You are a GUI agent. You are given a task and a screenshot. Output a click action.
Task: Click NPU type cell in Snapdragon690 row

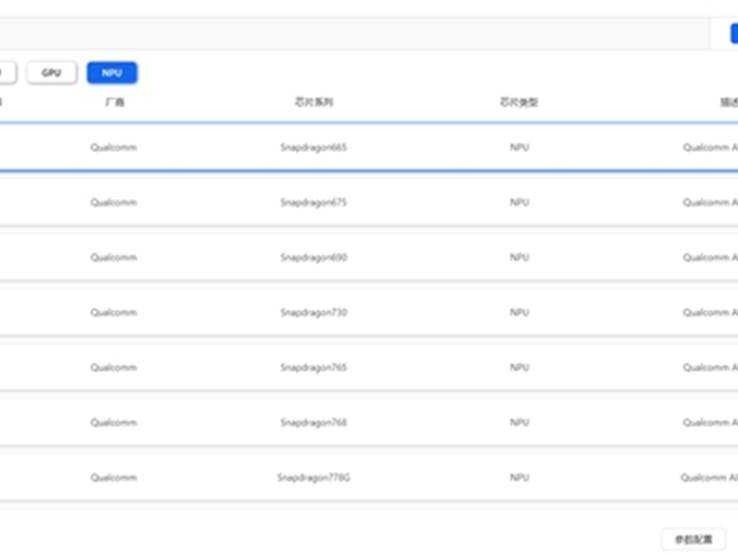tap(520, 257)
